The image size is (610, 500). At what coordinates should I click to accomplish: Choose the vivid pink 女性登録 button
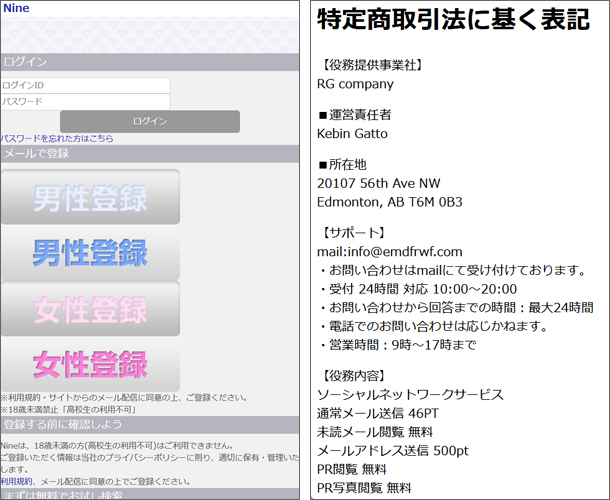(x=90, y=365)
